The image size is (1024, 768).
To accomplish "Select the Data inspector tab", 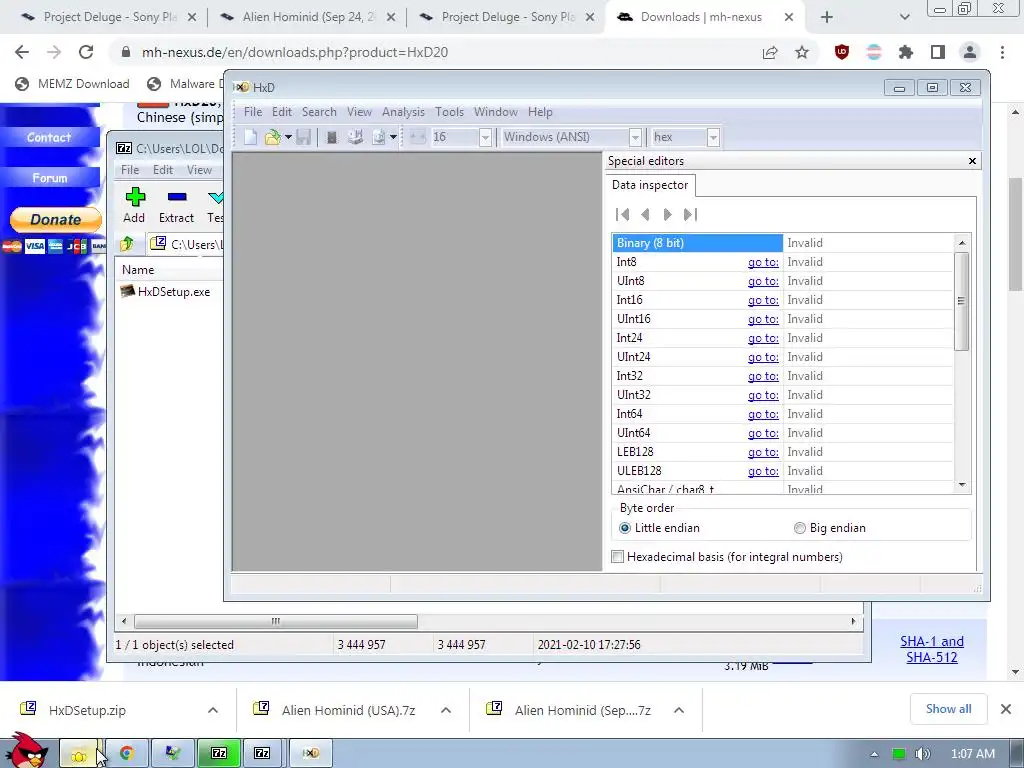I will (650, 185).
